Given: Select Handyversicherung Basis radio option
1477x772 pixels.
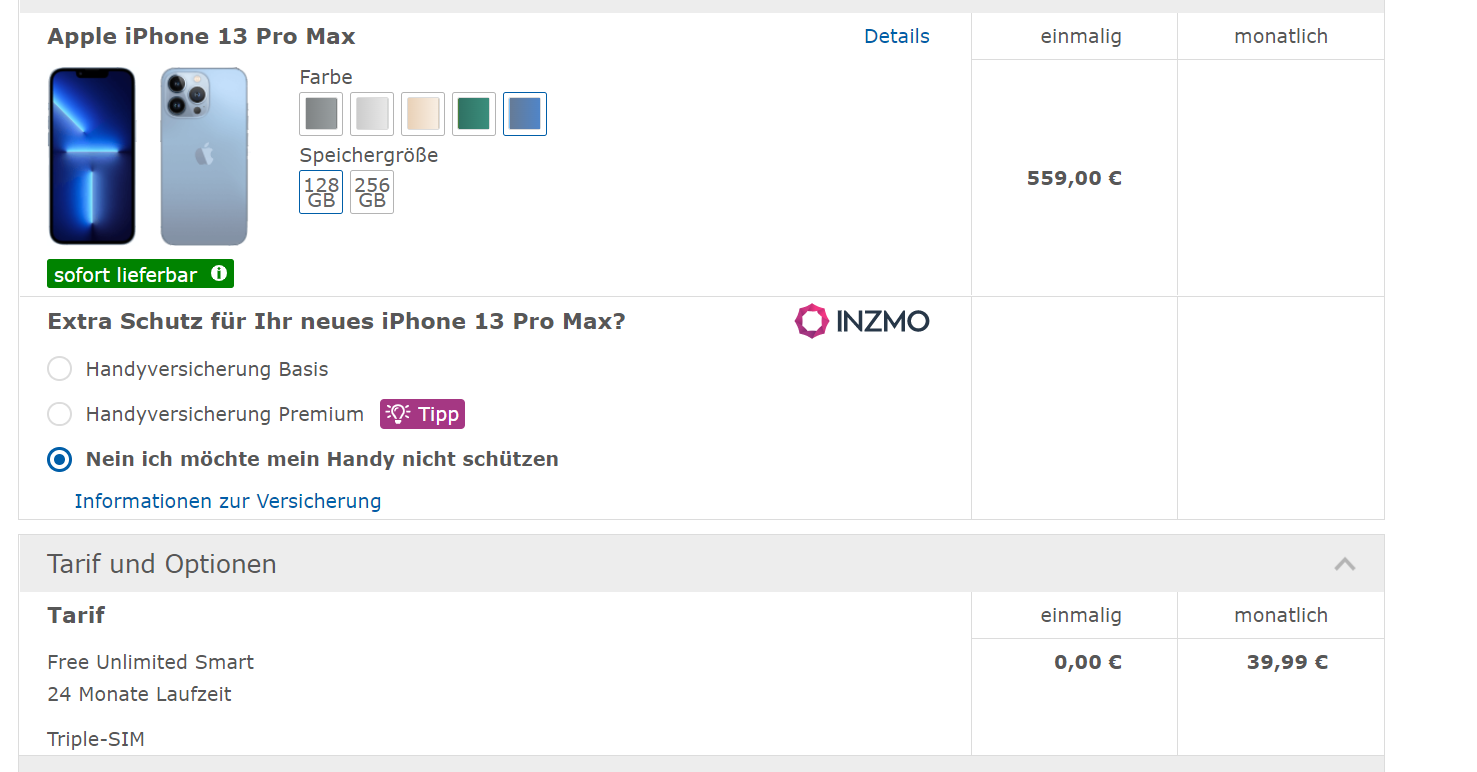Looking at the screenshot, I should [60, 369].
